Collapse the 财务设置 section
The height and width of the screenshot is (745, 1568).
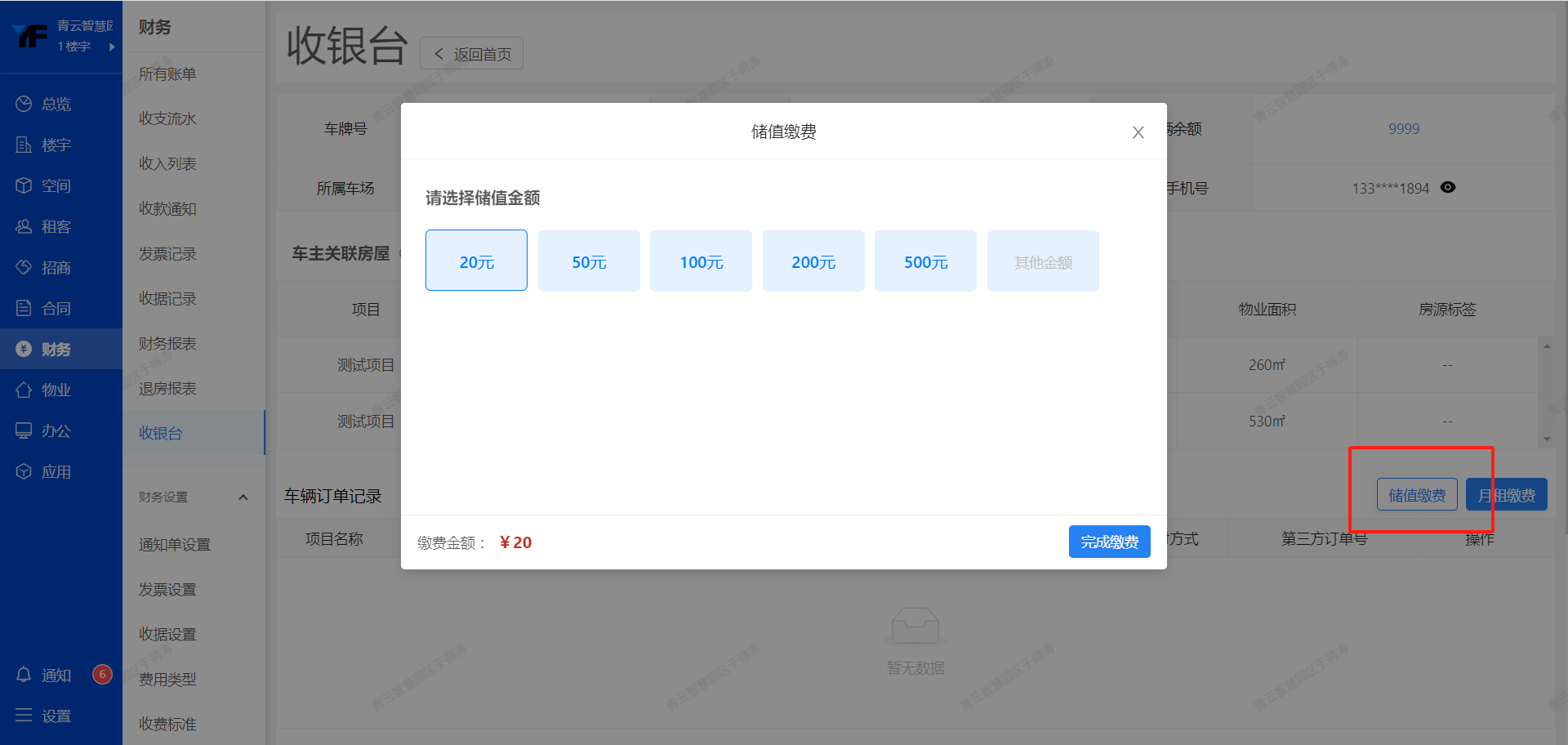pyautogui.click(x=243, y=497)
